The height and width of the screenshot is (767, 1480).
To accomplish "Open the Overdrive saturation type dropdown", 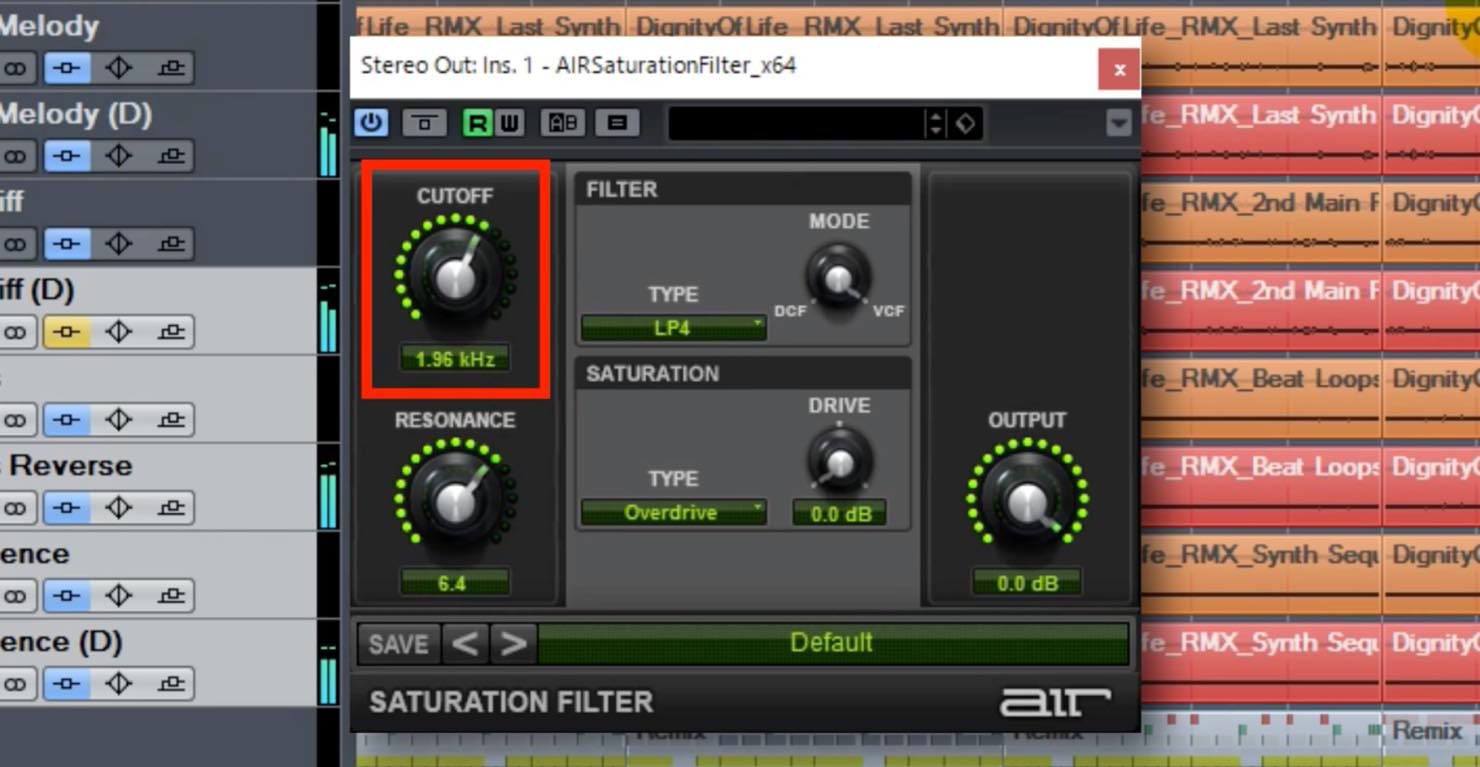I will click(674, 513).
